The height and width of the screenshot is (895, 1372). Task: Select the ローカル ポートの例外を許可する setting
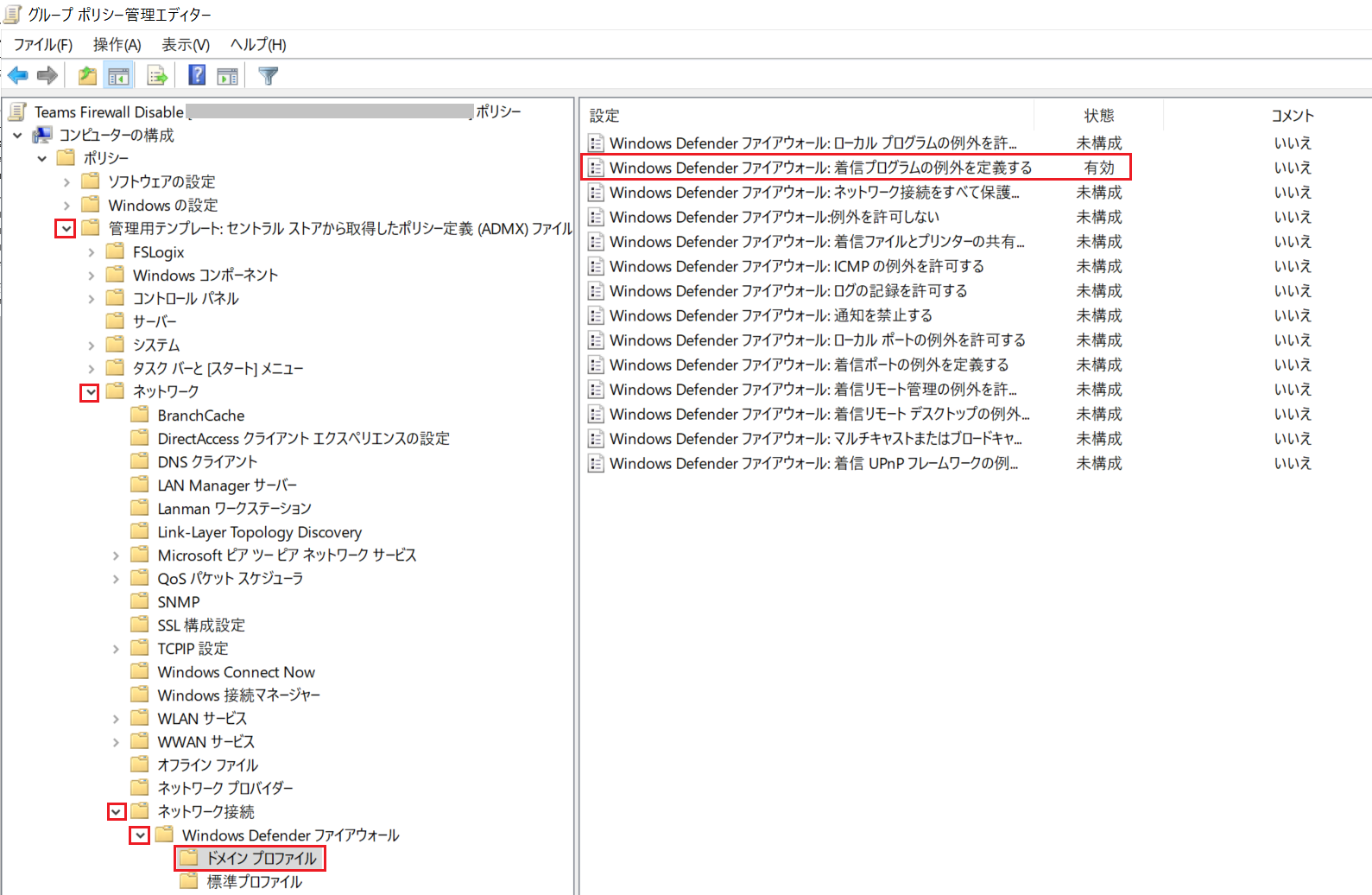pos(817,340)
